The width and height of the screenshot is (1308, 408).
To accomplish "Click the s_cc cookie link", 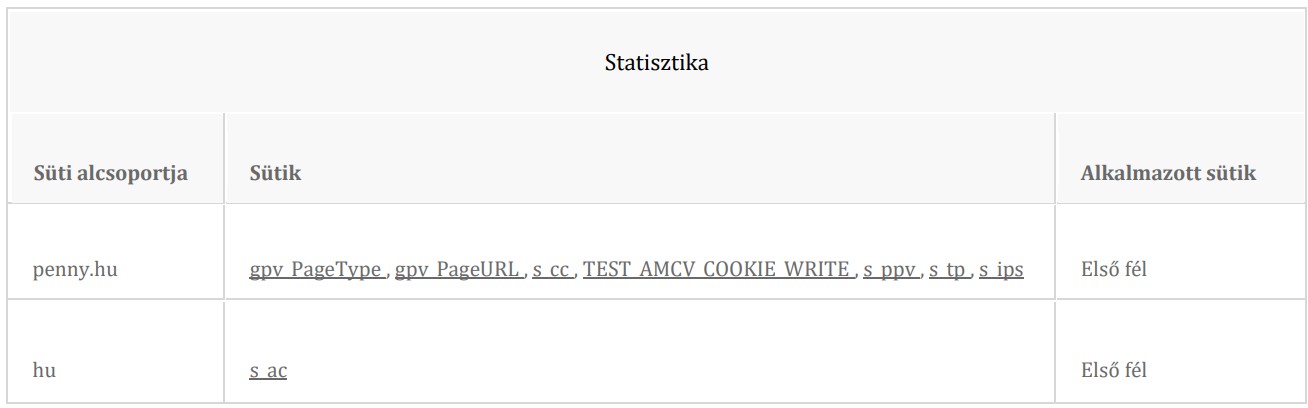I will (x=552, y=269).
